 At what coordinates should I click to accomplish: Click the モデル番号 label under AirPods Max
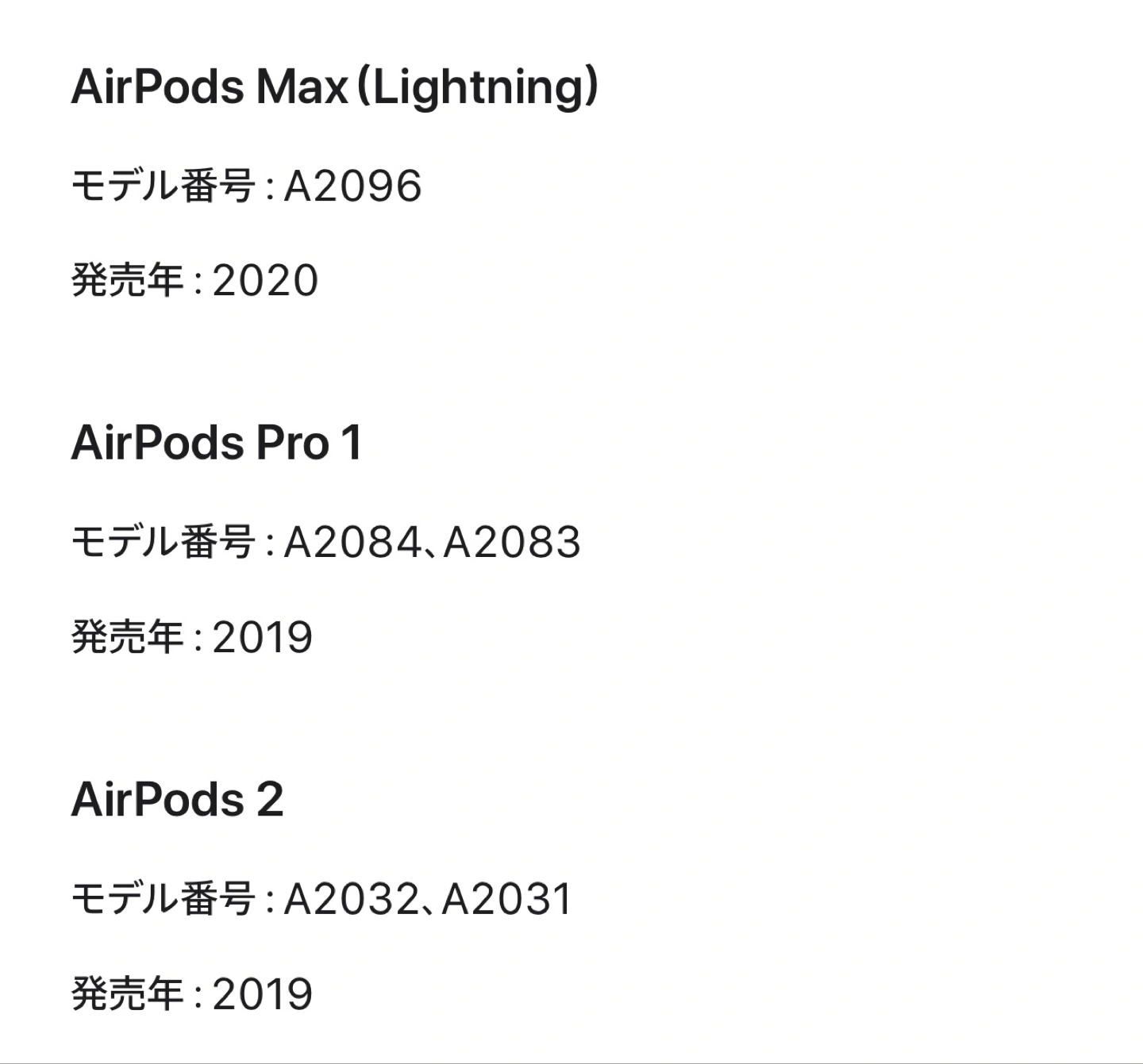coord(163,186)
